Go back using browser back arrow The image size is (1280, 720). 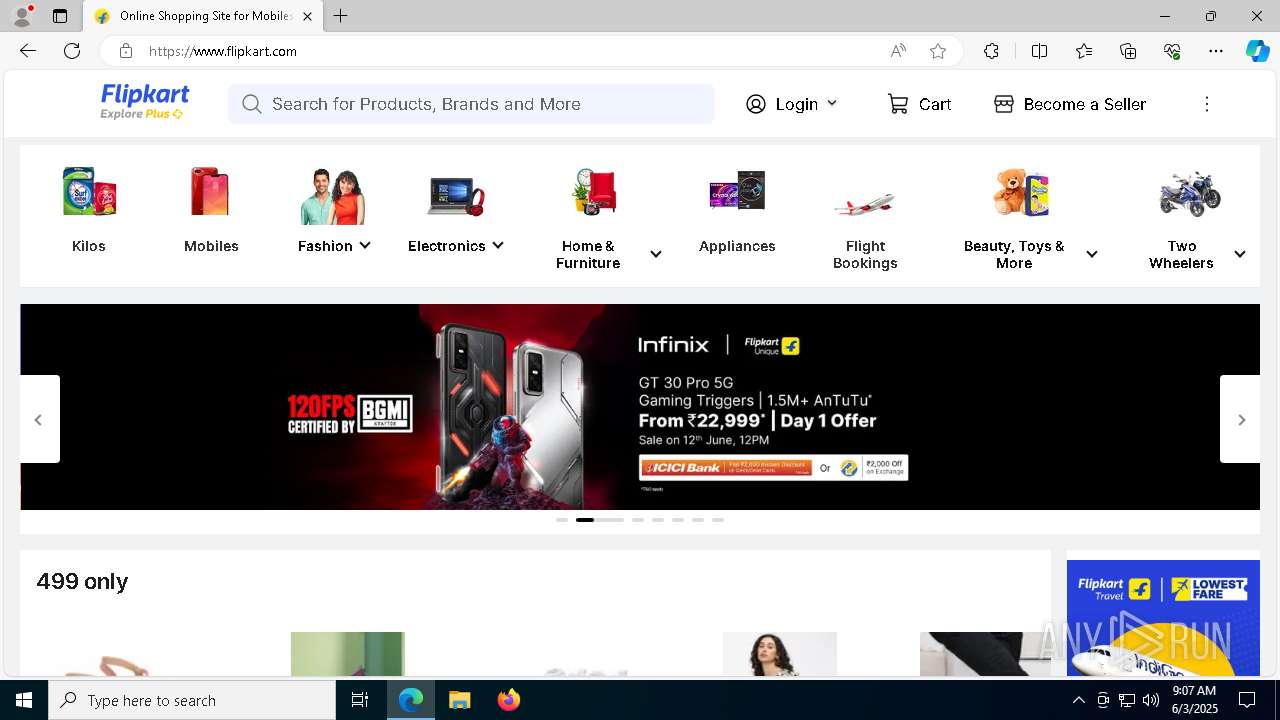(x=28, y=51)
